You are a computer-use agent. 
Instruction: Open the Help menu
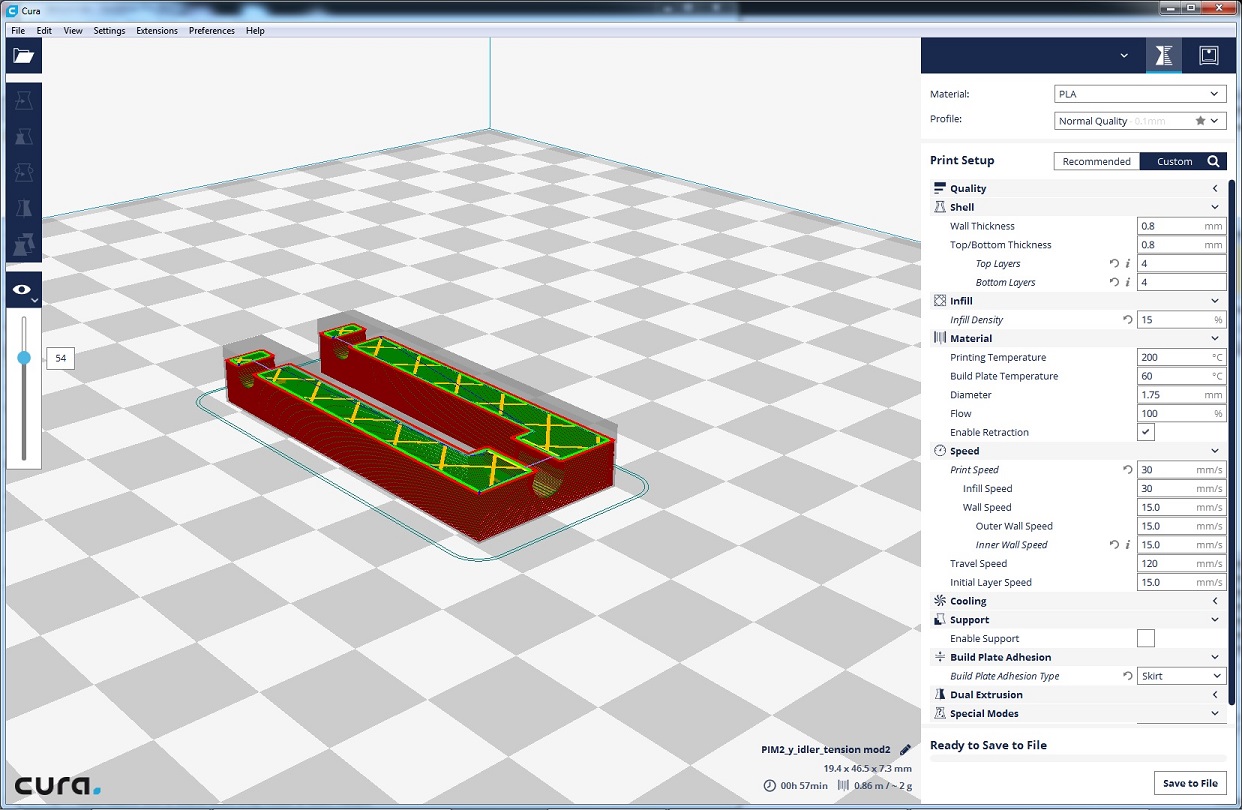255,31
